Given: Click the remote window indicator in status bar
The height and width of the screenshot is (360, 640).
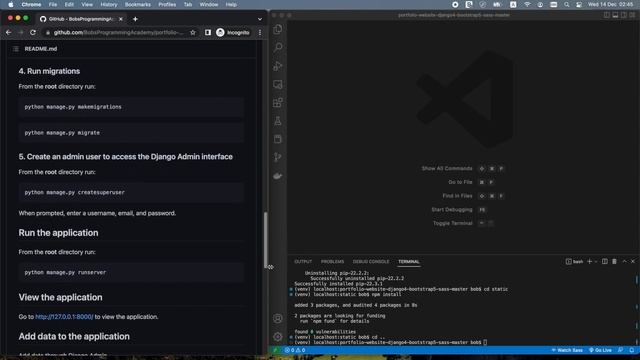Looking at the screenshot, I should 275,350.
